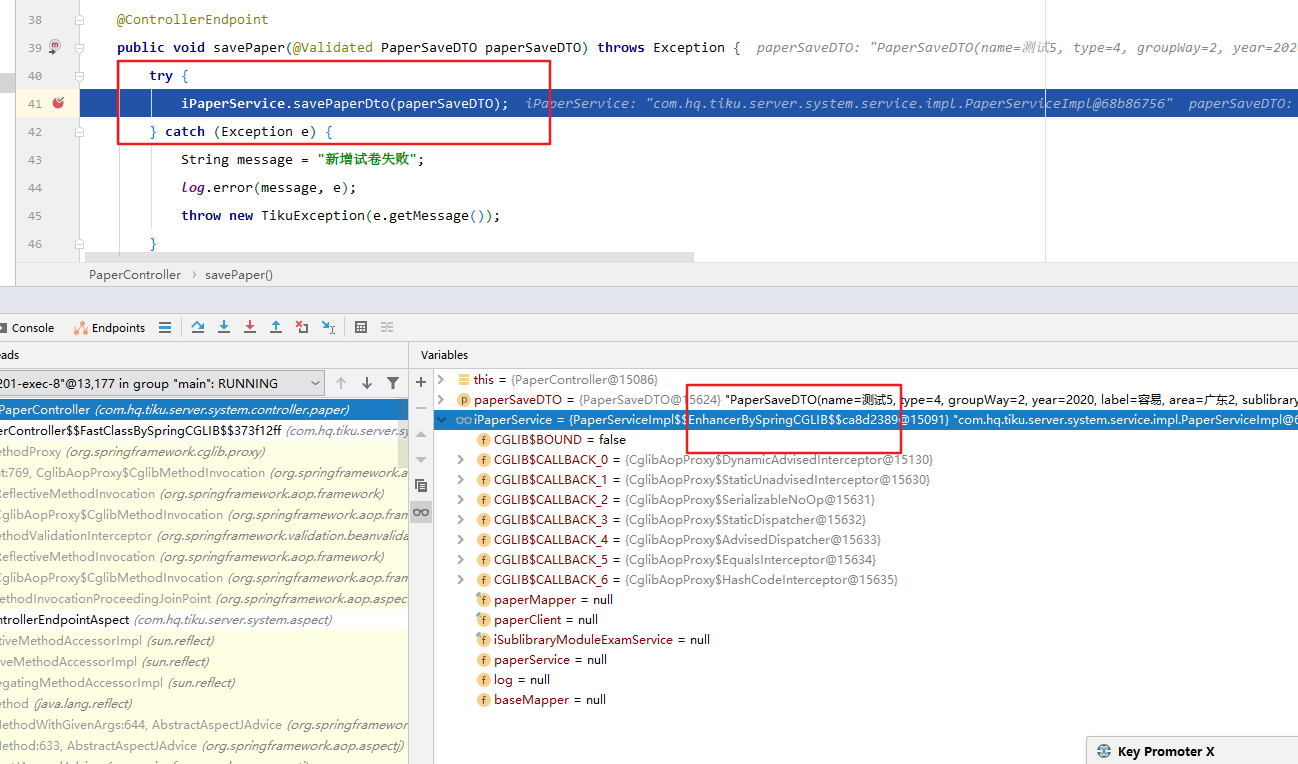Expand the CGLIB$CALLBACK_2 node

[x=461, y=500]
